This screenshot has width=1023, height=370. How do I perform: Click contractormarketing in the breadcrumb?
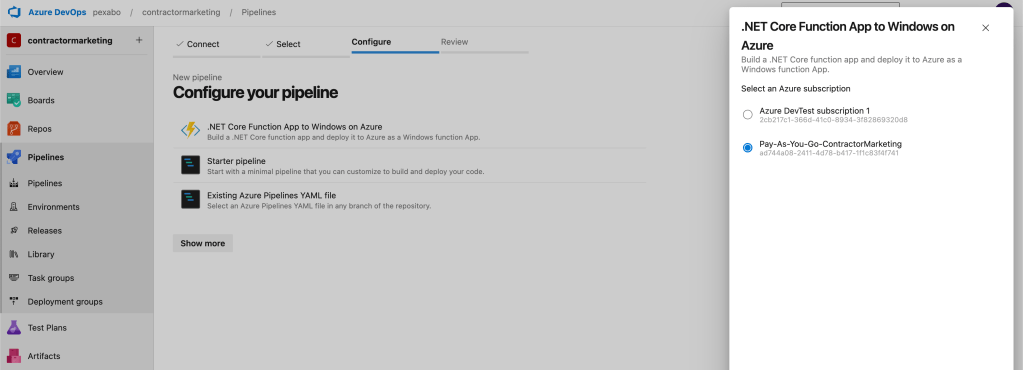(x=181, y=12)
